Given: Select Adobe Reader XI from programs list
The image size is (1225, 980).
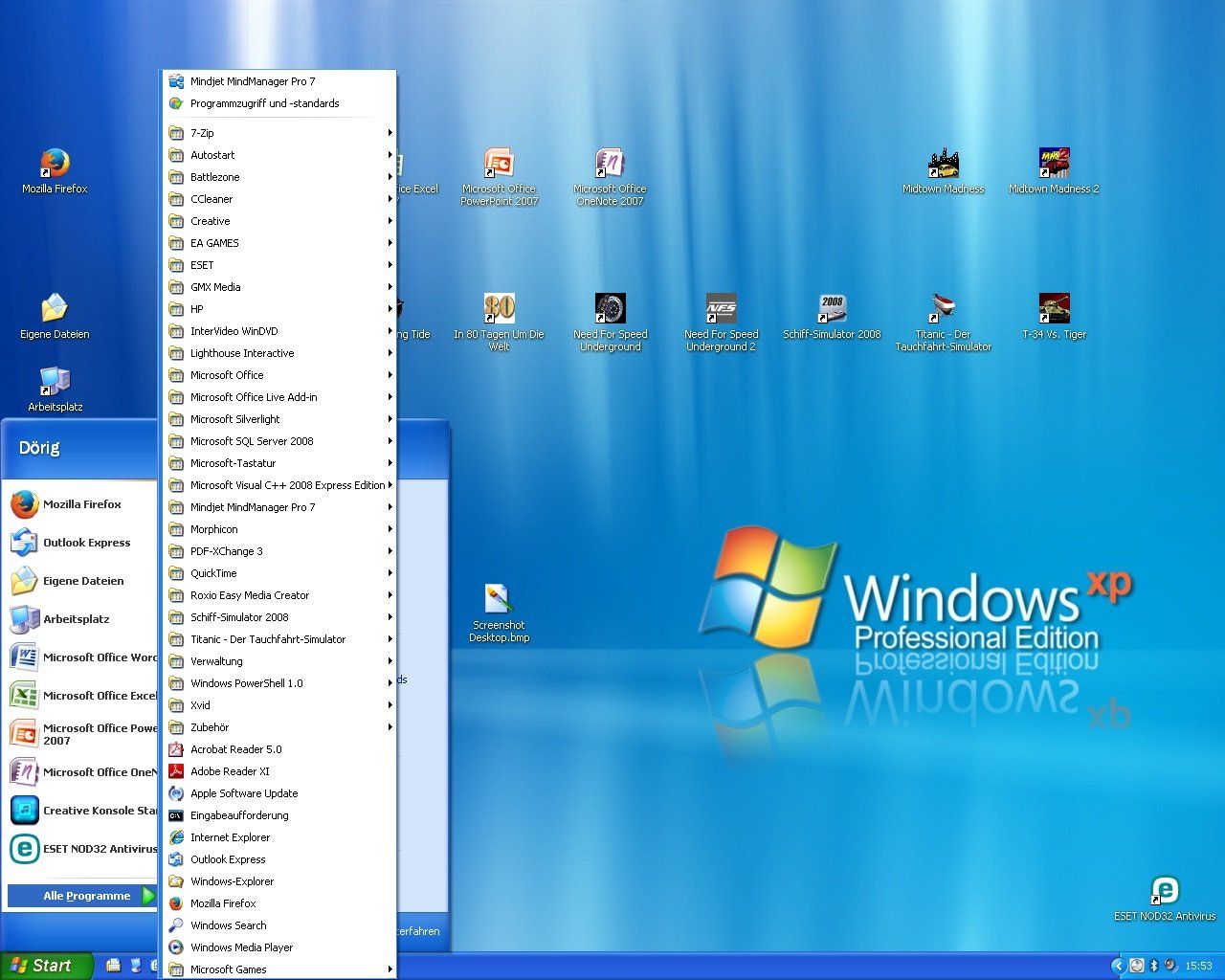Looking at the screenshot, I should (280, 771).
